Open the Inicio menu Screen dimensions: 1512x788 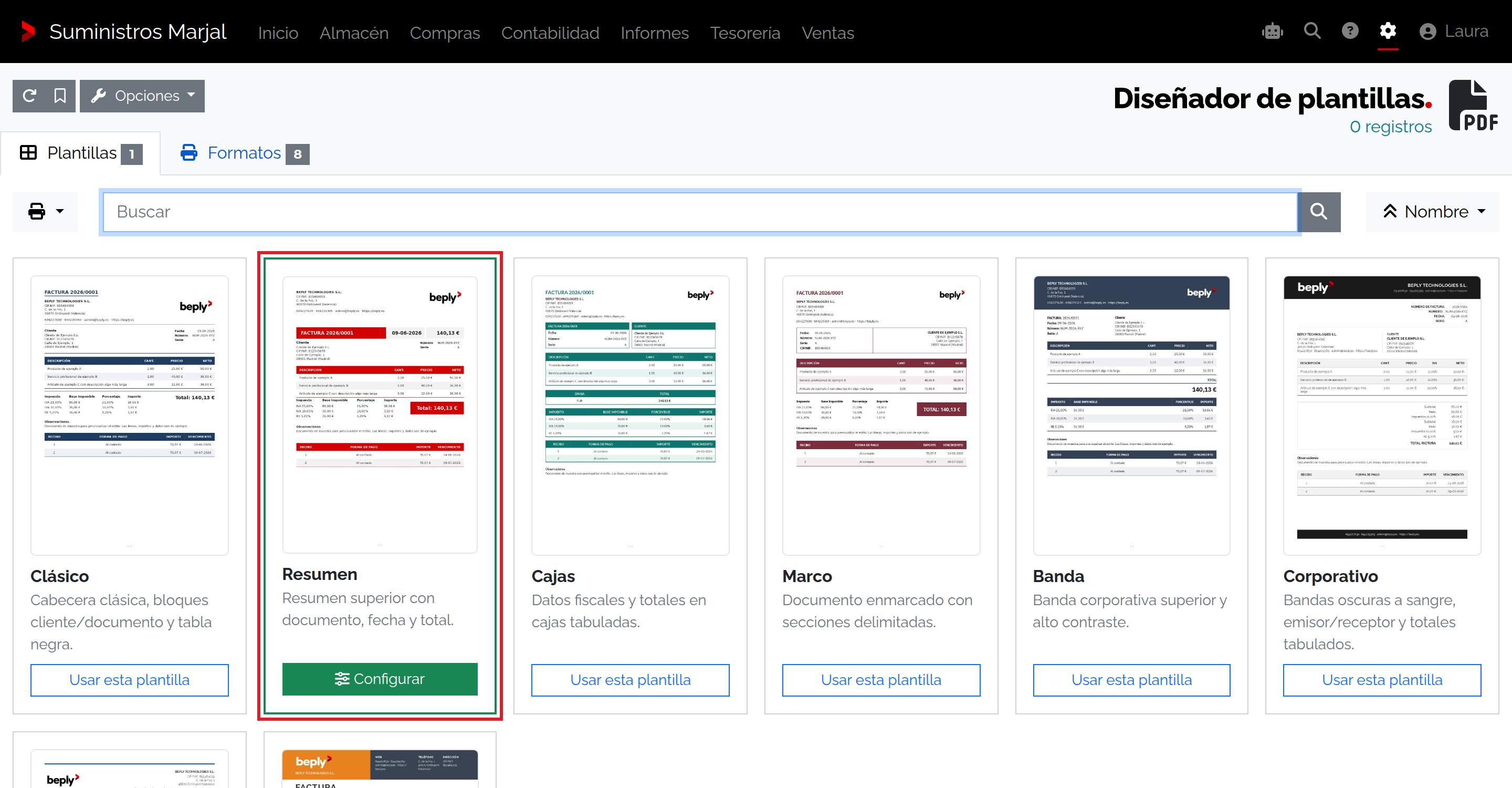(278, 33)
